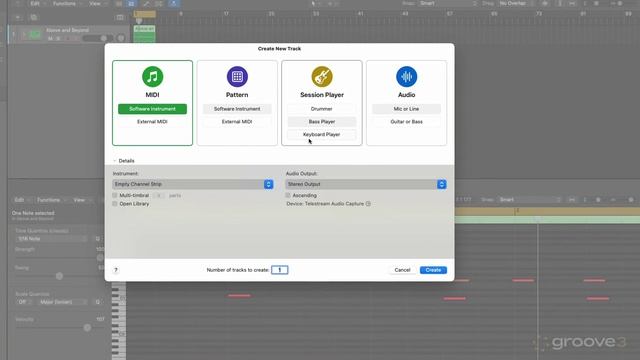Click the Q button beside 1/16 Note
640x360 pixels.
point(98,239)
